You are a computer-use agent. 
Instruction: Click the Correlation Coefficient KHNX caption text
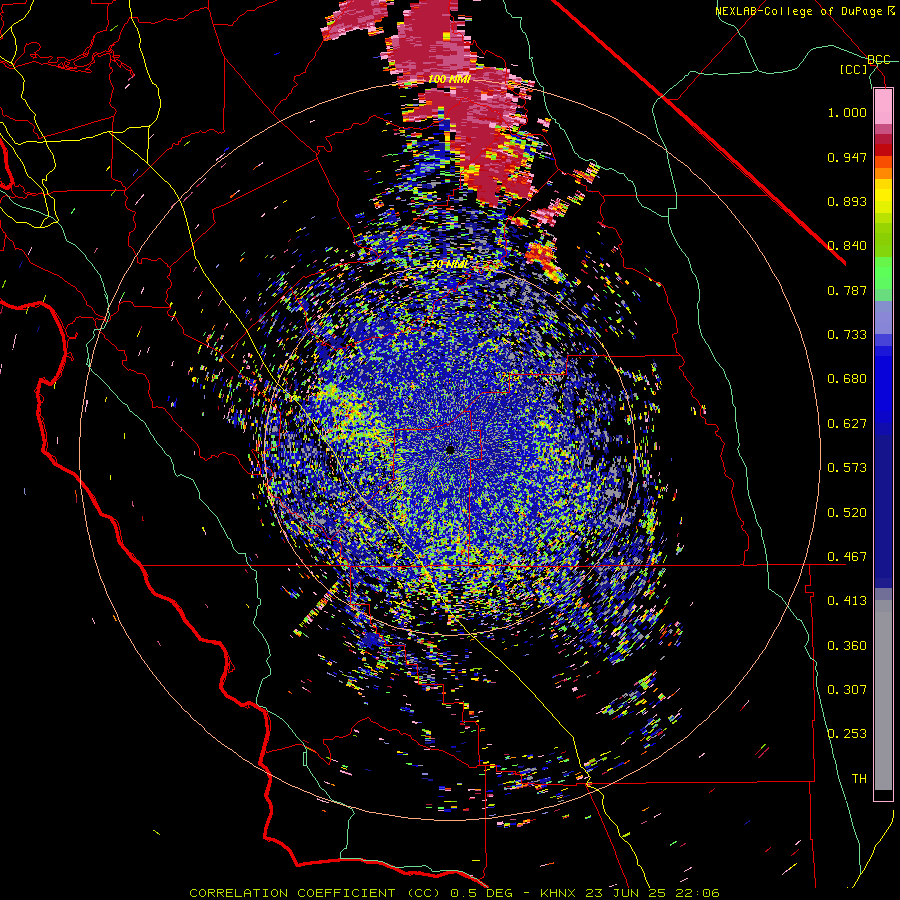point(454,893)
